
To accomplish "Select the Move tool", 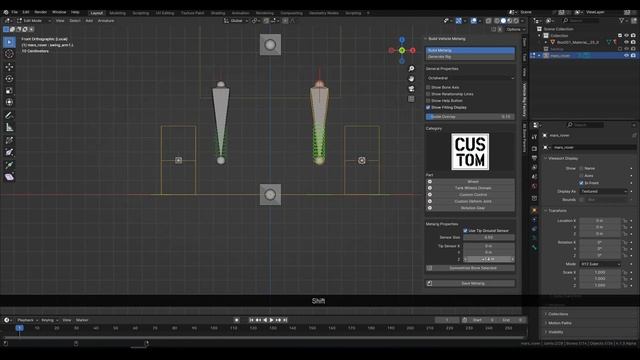I will [9, 67].
